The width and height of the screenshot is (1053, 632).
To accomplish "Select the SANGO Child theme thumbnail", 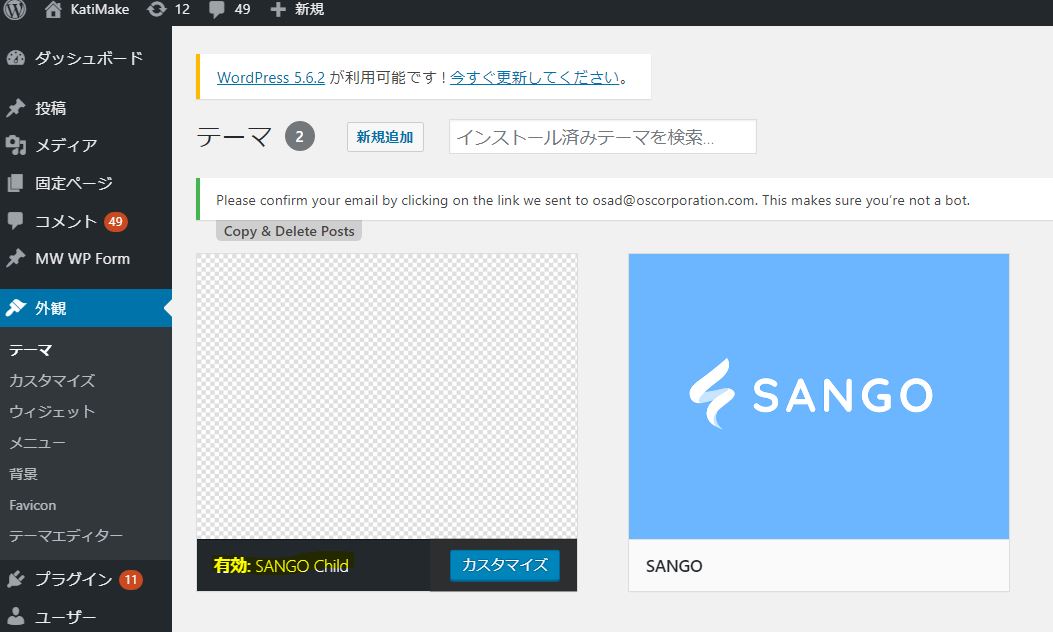I will [x=387, y=396].
